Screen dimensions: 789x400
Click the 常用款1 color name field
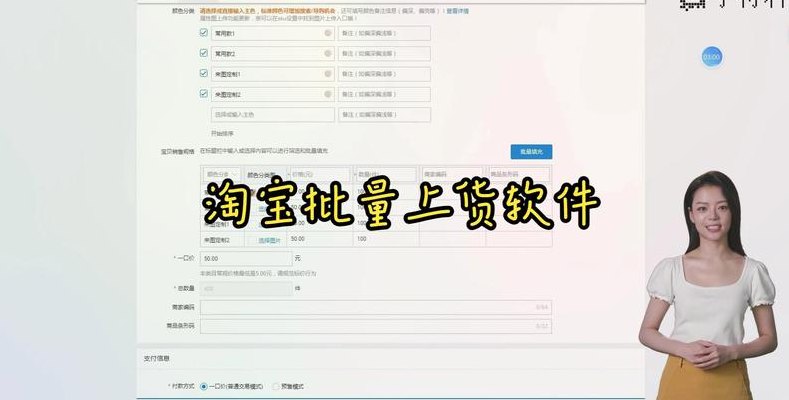[x=273, y=33]
